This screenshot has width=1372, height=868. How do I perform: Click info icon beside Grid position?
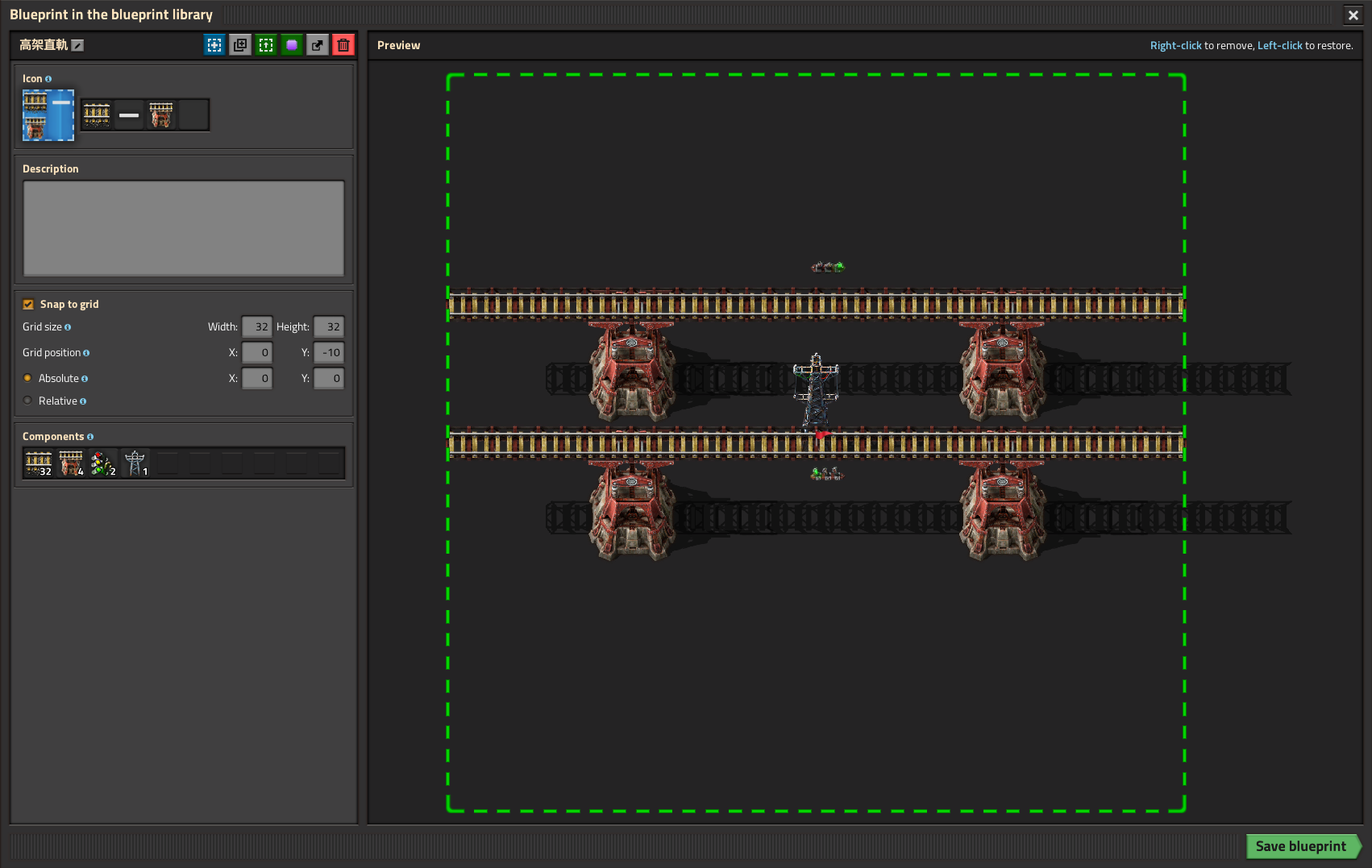click(86, 353)
